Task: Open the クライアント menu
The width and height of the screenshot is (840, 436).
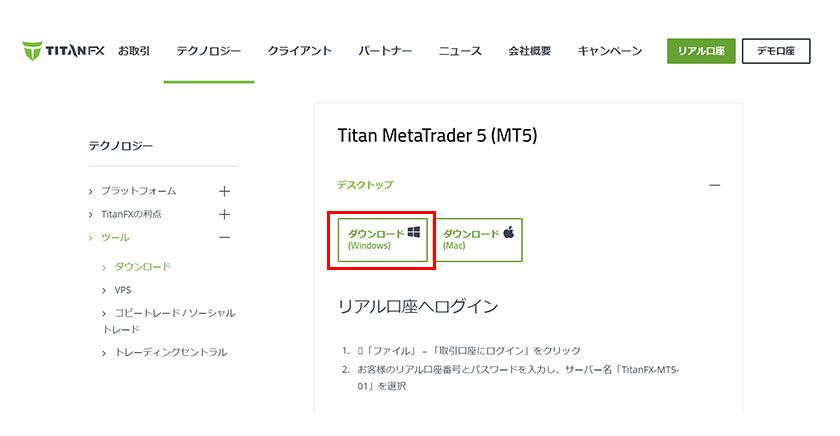Action: pyautogui.click(x=300, y=51)
